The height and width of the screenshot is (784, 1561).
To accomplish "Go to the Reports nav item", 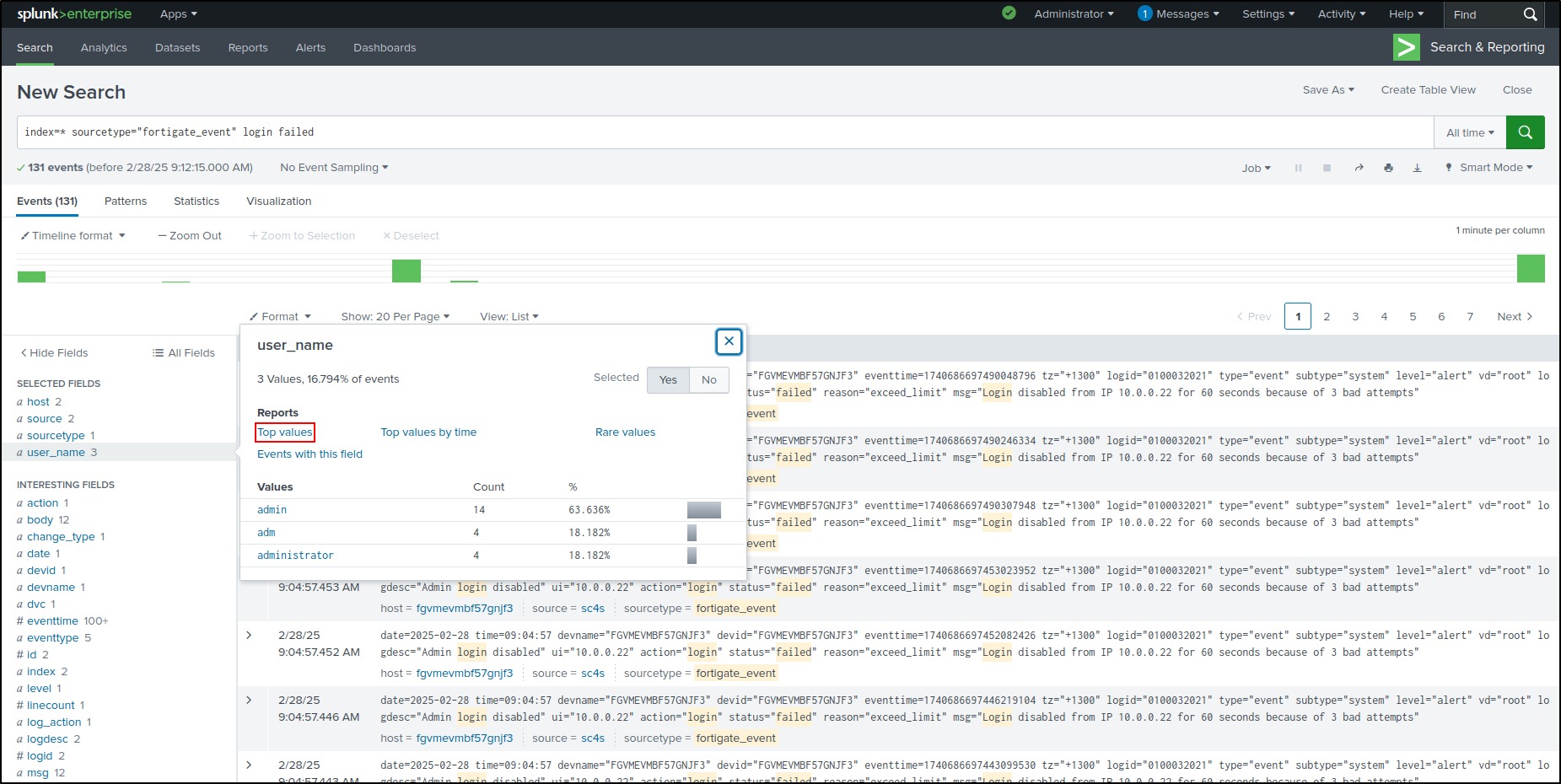I will pyautogui.click(x=248, y=48).
